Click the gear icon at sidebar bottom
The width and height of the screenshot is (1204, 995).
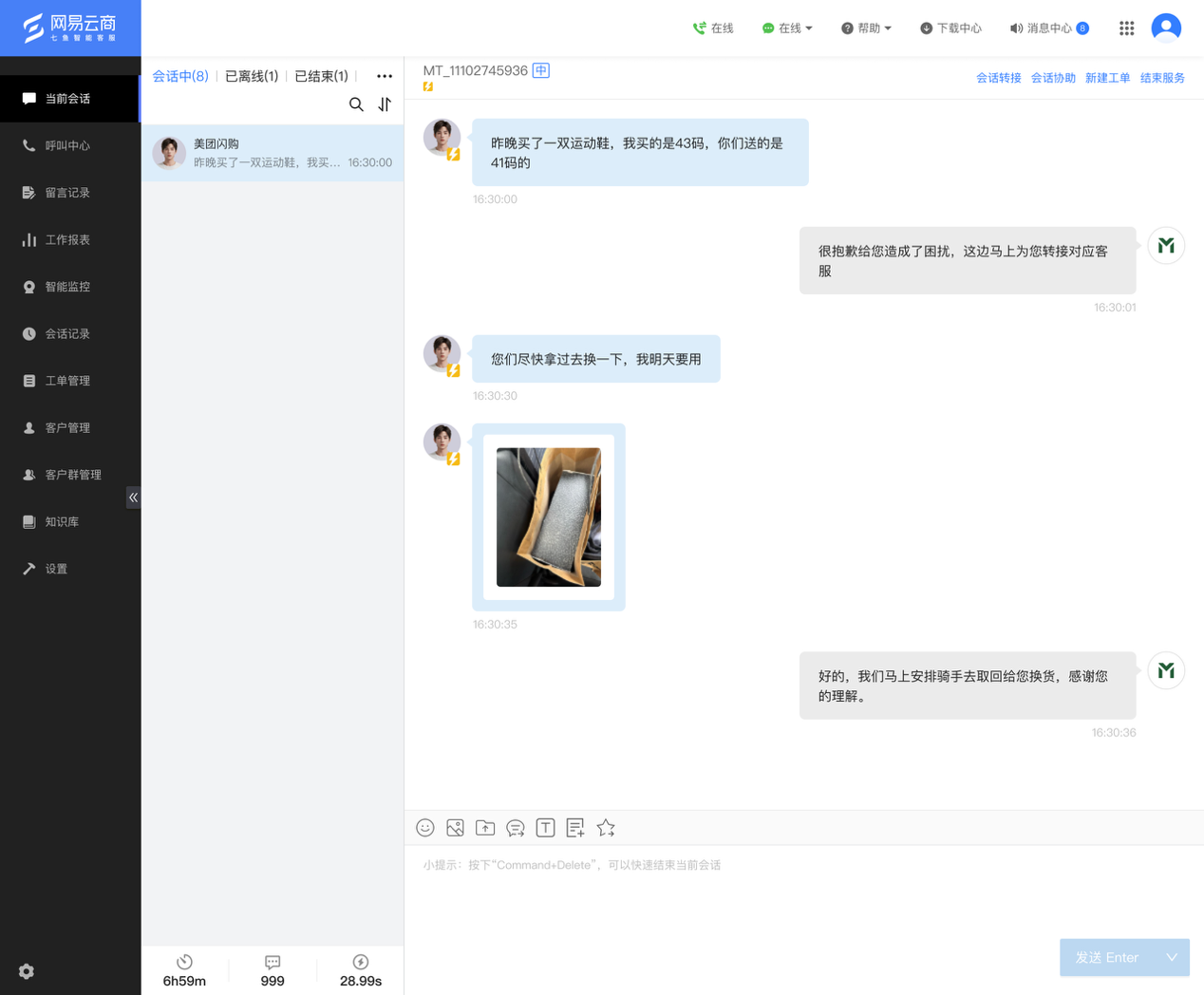point(27,971)
